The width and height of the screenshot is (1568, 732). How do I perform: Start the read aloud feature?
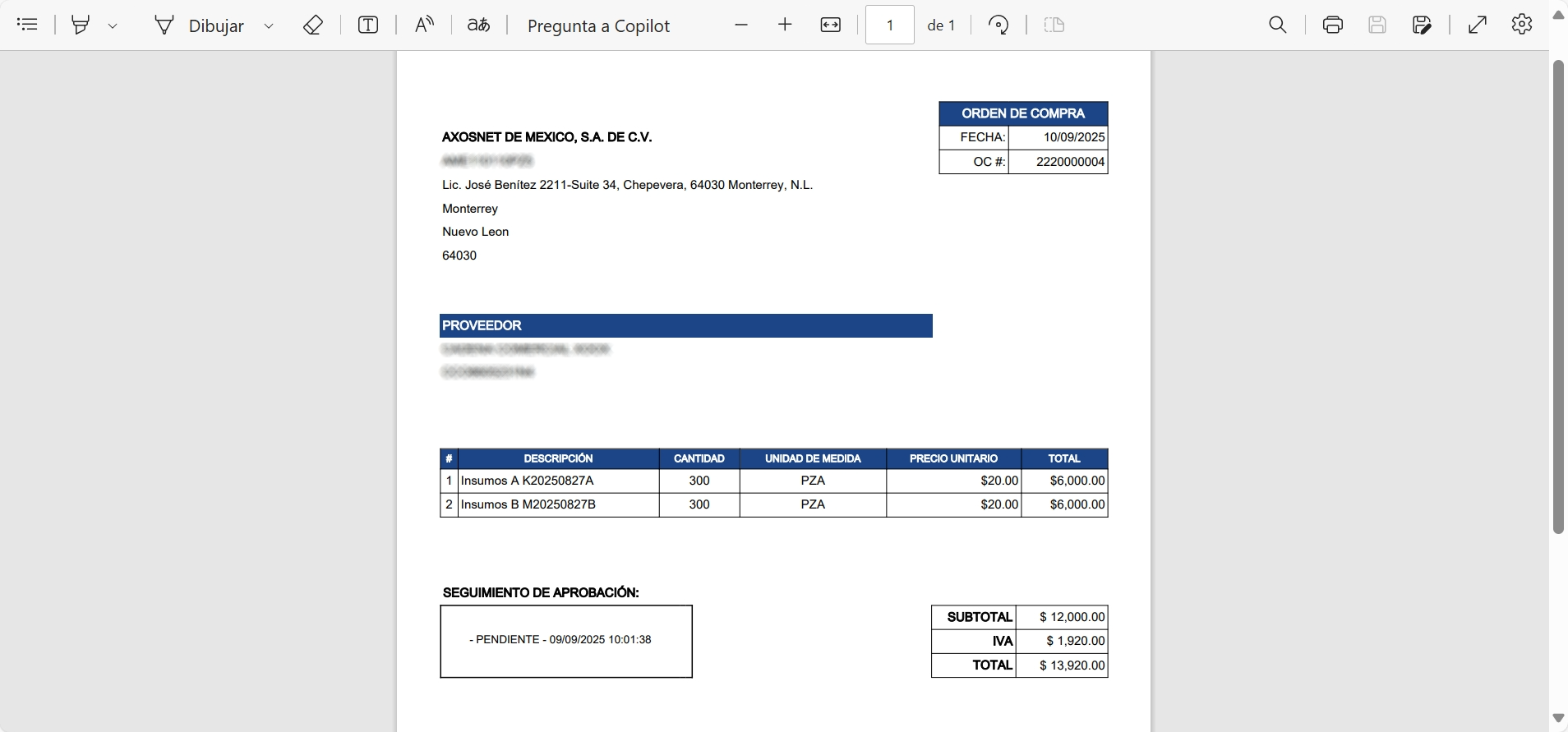424,25
